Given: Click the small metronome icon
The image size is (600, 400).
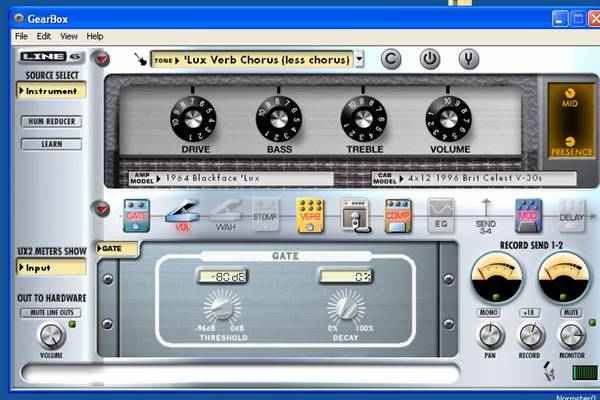Looking at the screenshot, I should pos(549,371).
